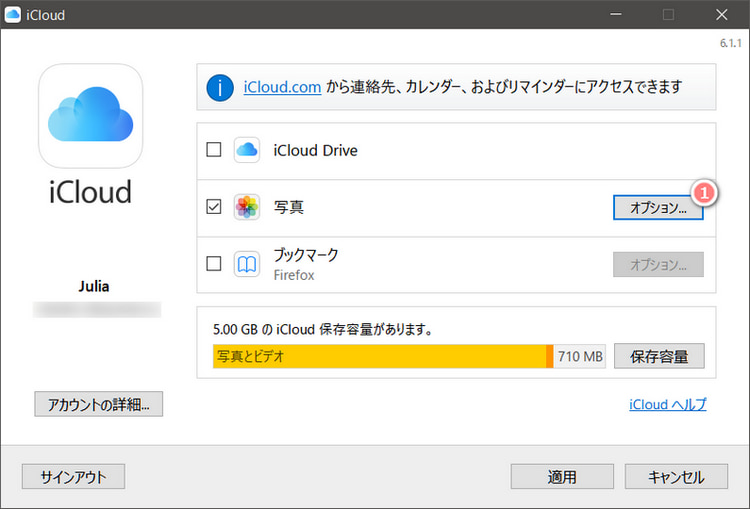Viewport: 750px width, 509px height.
Task: Click the blue info icon
Action: coord(220,88)
